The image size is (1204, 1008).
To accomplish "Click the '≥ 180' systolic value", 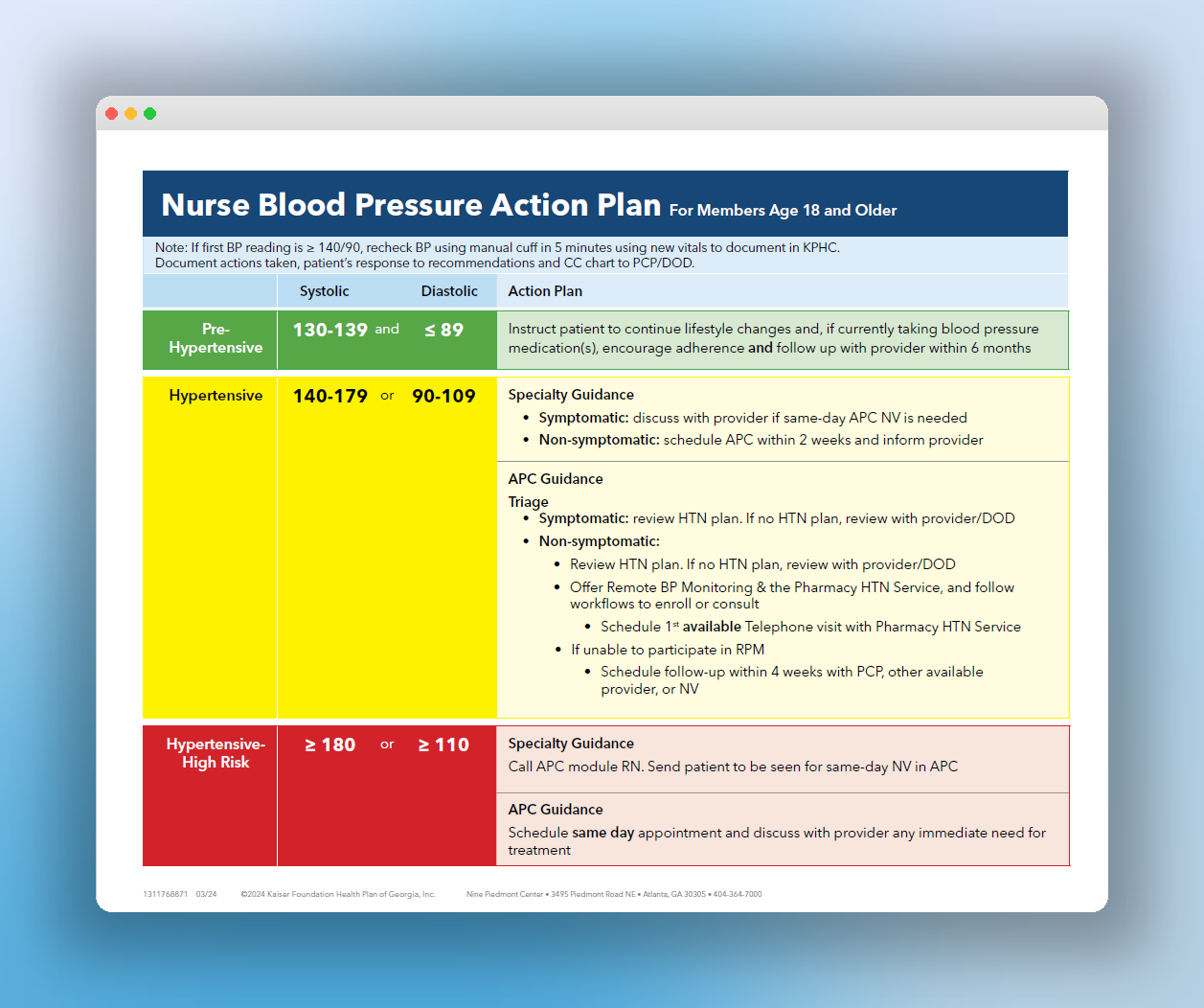I will [330, 745].
